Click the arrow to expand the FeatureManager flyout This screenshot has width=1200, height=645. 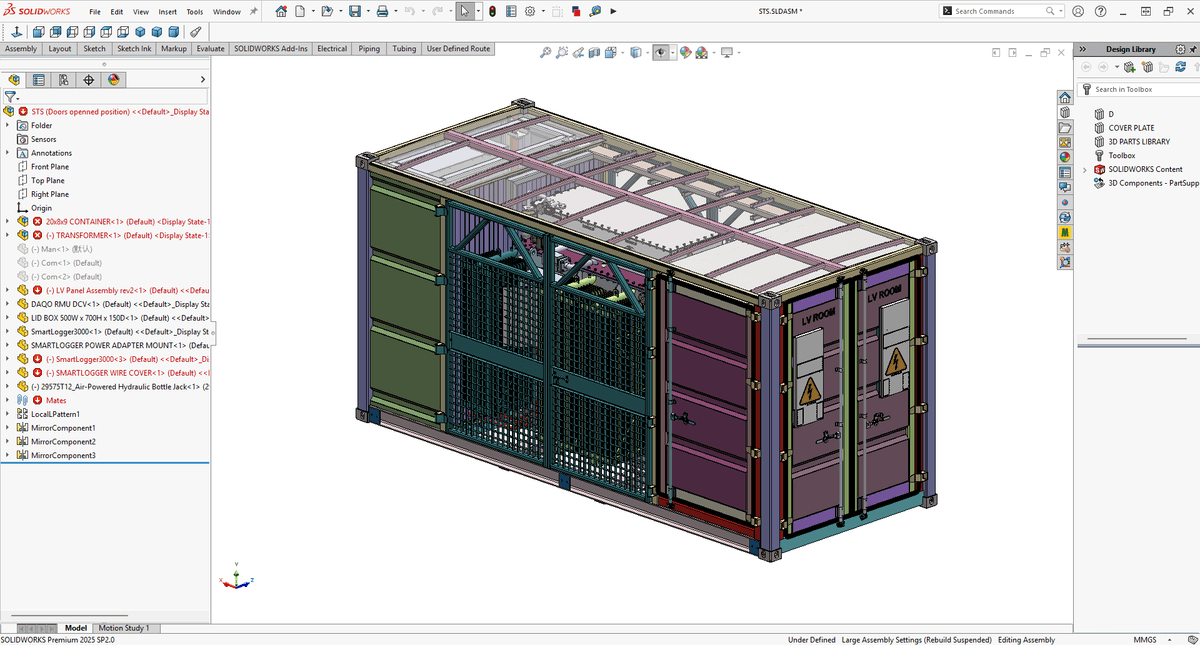point(203,79)
